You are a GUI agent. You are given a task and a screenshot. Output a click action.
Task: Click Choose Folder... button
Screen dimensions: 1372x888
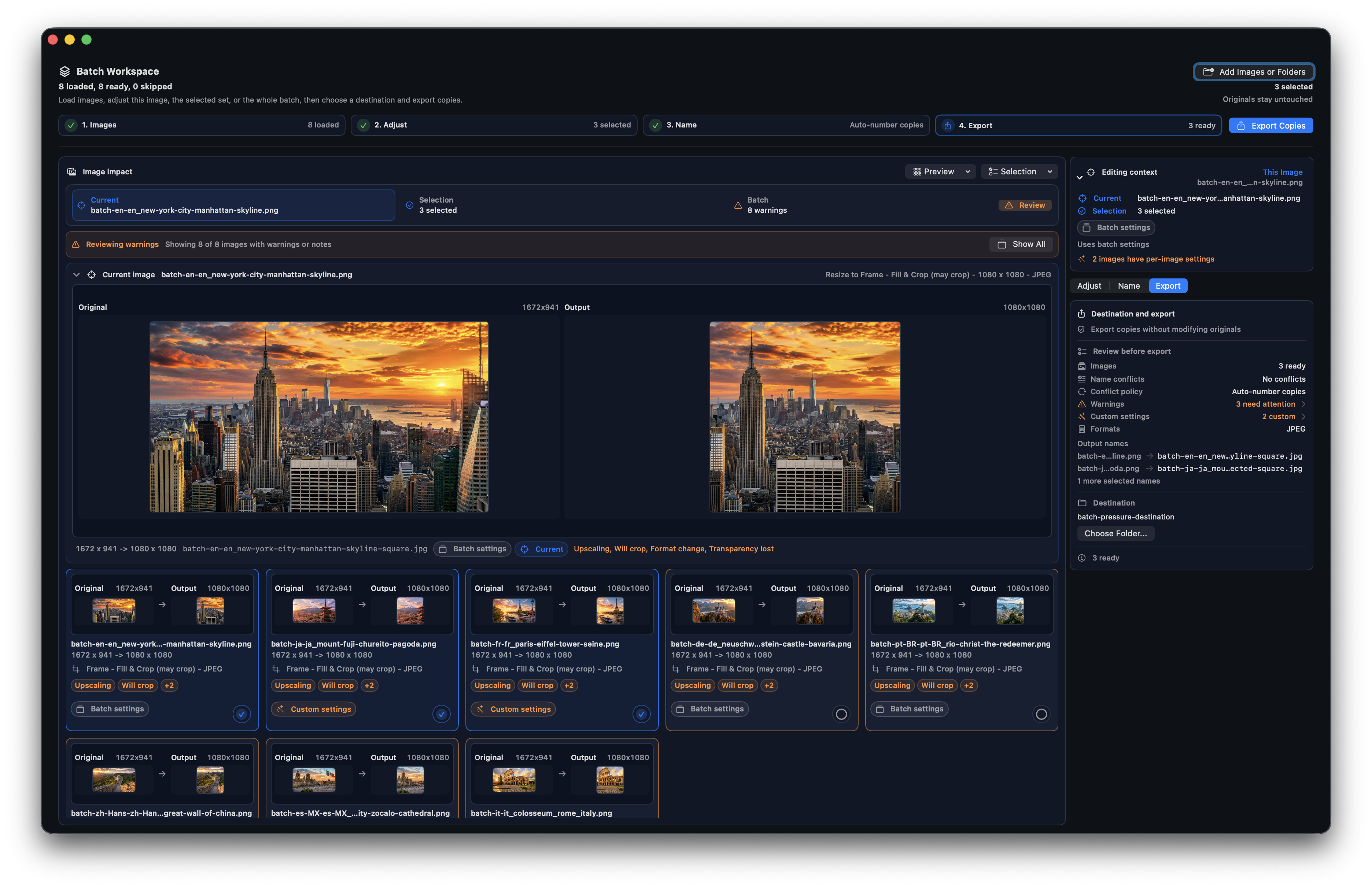coord(1115,534)
